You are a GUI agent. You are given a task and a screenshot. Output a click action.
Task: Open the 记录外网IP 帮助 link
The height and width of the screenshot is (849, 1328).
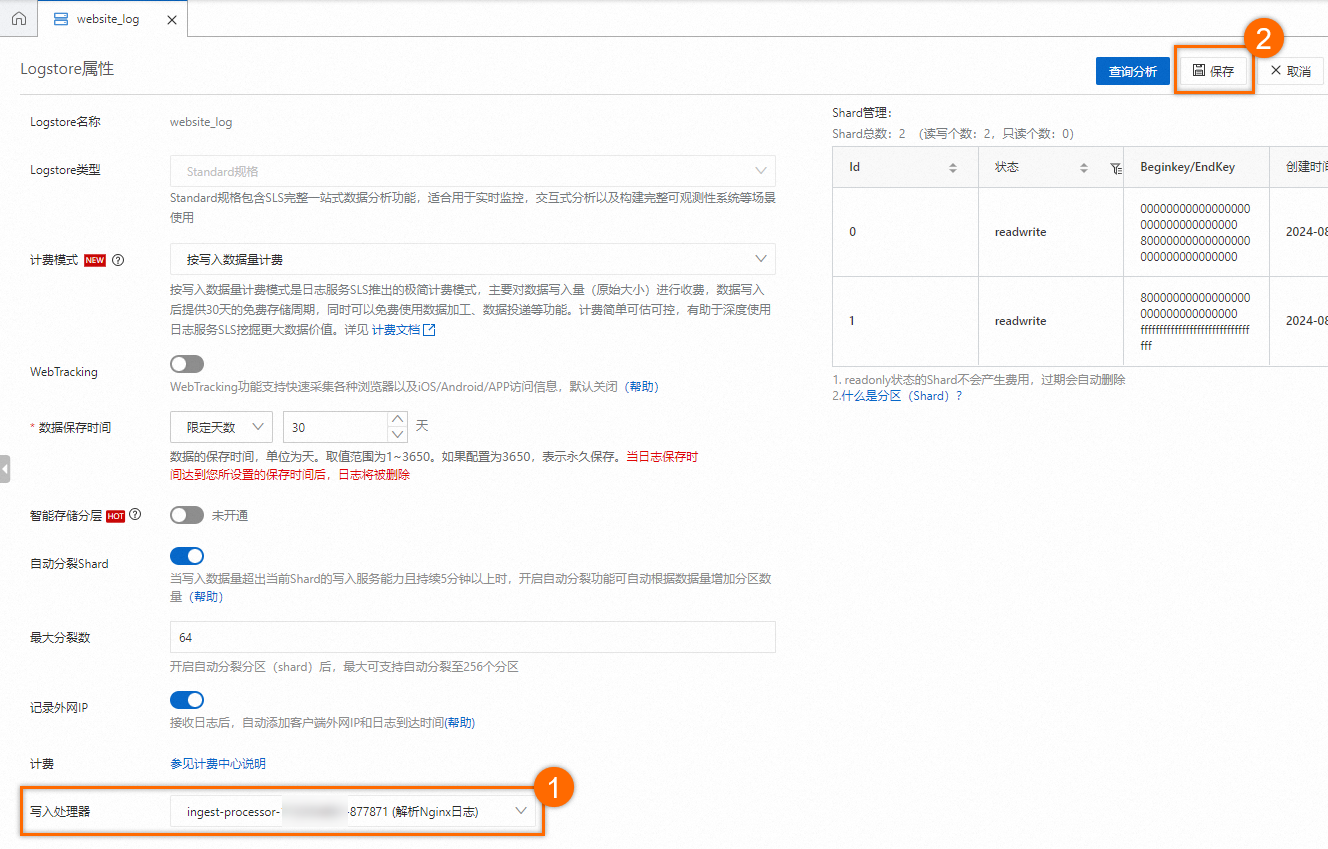pos(460,723)
